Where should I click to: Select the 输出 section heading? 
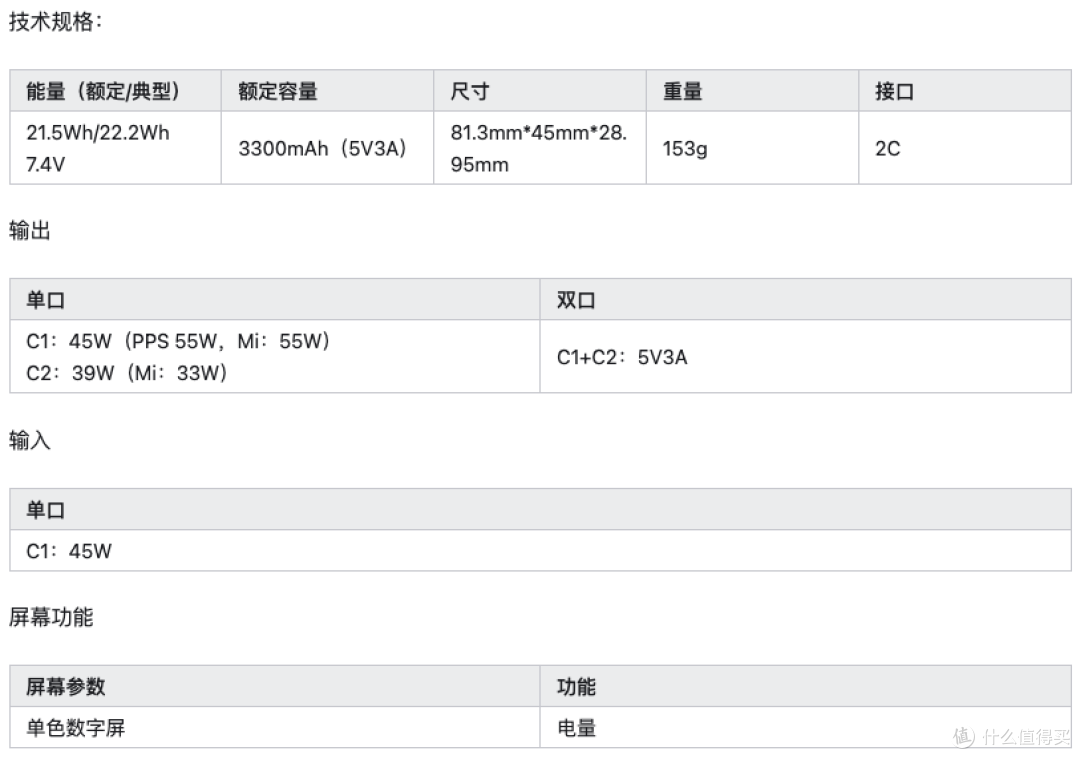click(x=30, y=230)
